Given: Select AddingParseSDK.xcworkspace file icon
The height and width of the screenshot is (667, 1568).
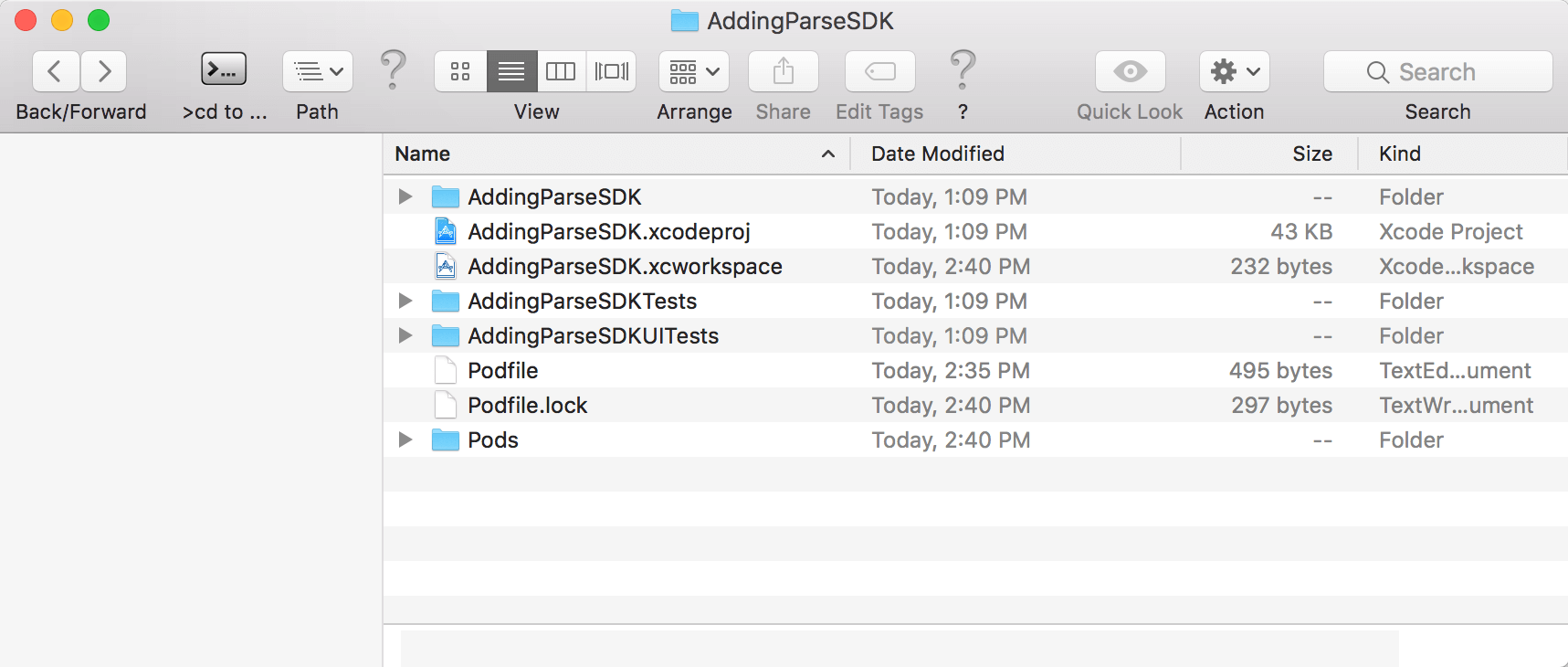Looking at the screenshot, I should (x=446, y=267).
